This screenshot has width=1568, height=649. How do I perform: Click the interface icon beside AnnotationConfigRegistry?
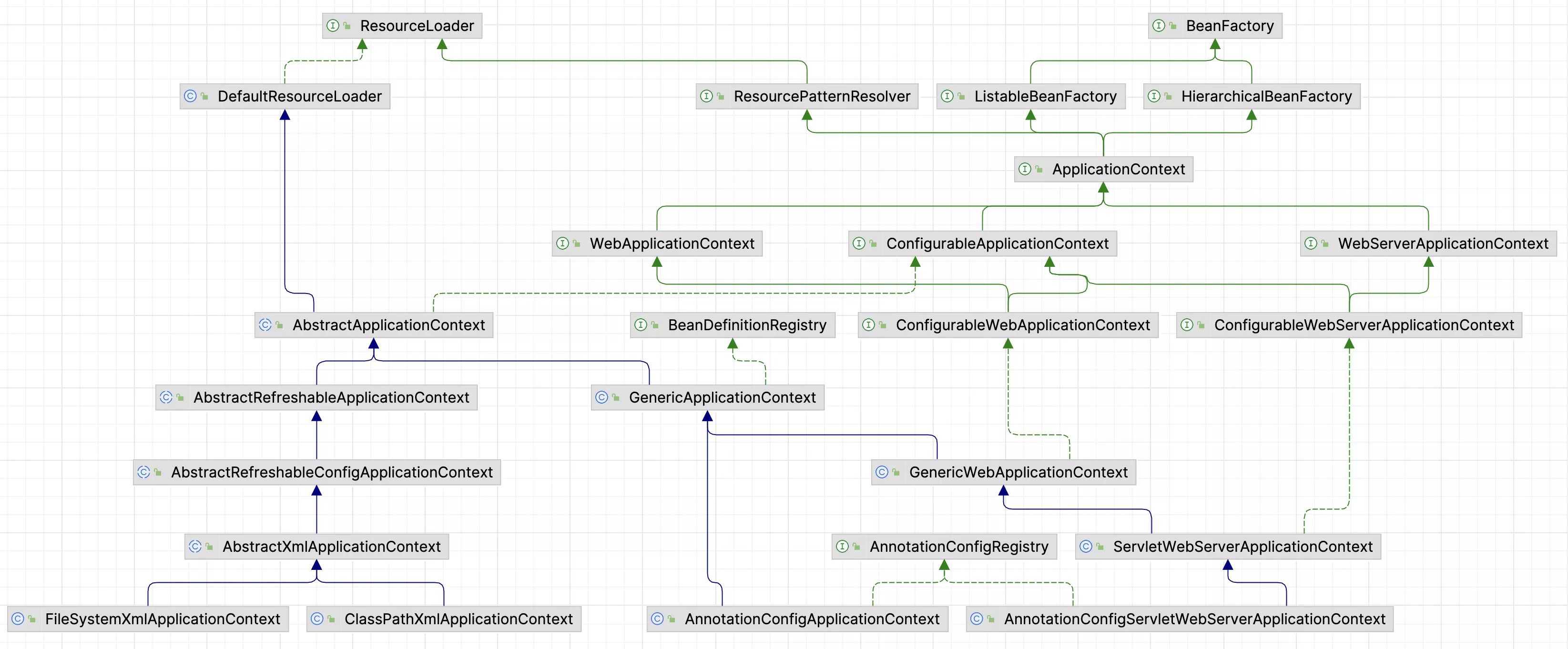tap(843, 547)
